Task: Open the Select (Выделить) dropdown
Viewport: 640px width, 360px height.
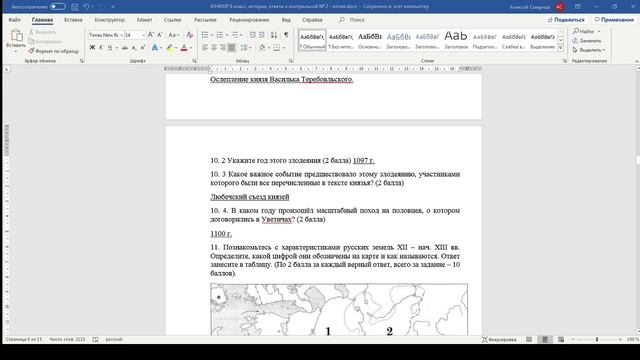Action: 589,50
